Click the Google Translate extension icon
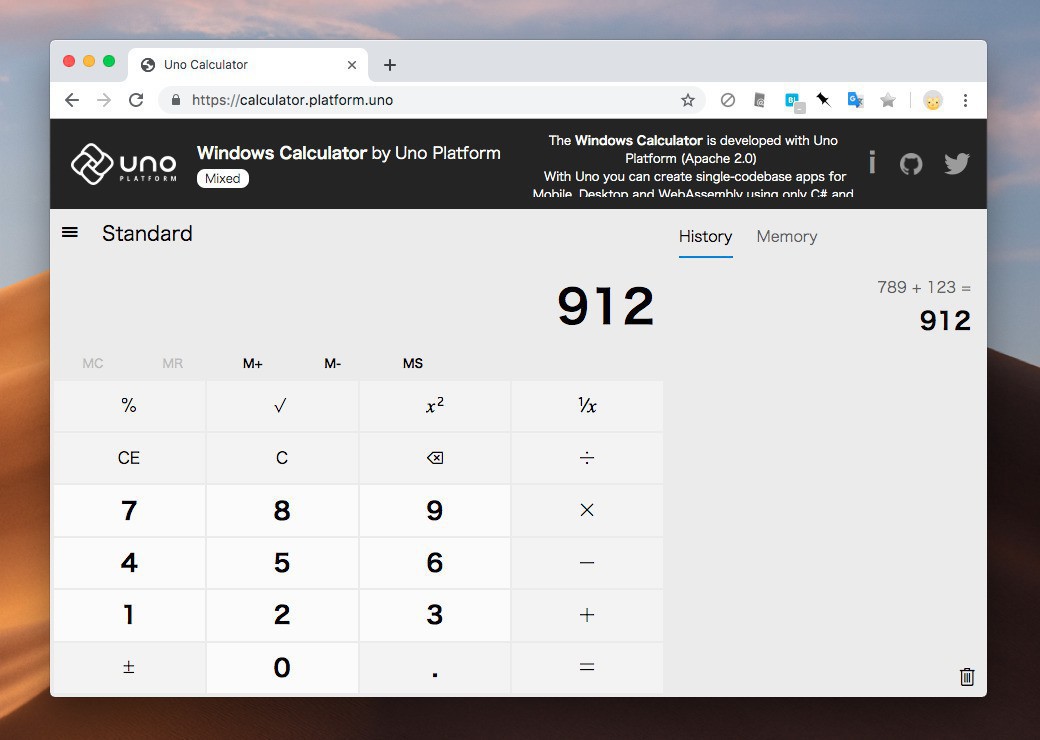This screenshot has height=740, width=1040. pos(855,100)
